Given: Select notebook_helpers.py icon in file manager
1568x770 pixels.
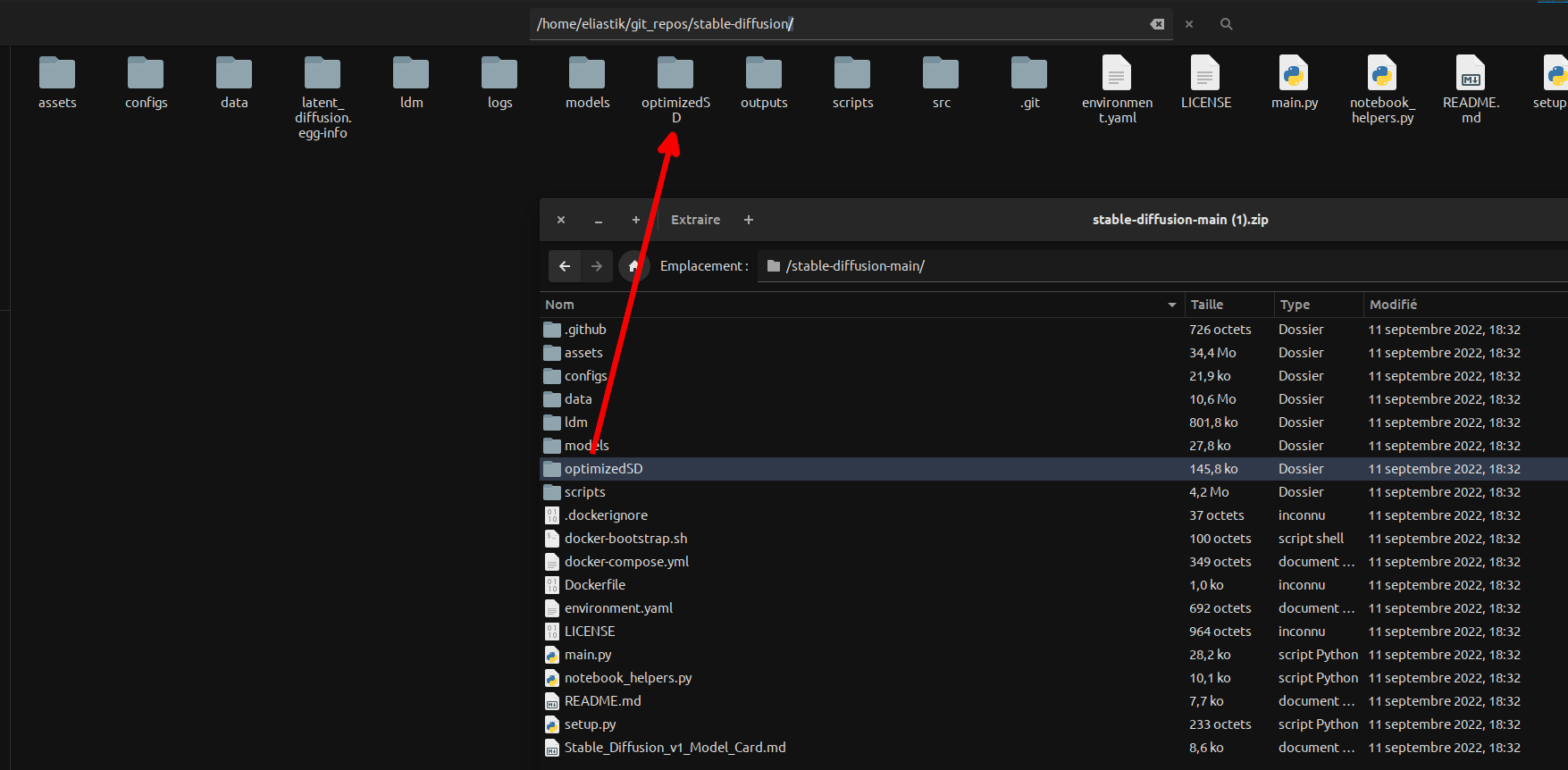Looking at the screenshot, I should [1382, 73].
